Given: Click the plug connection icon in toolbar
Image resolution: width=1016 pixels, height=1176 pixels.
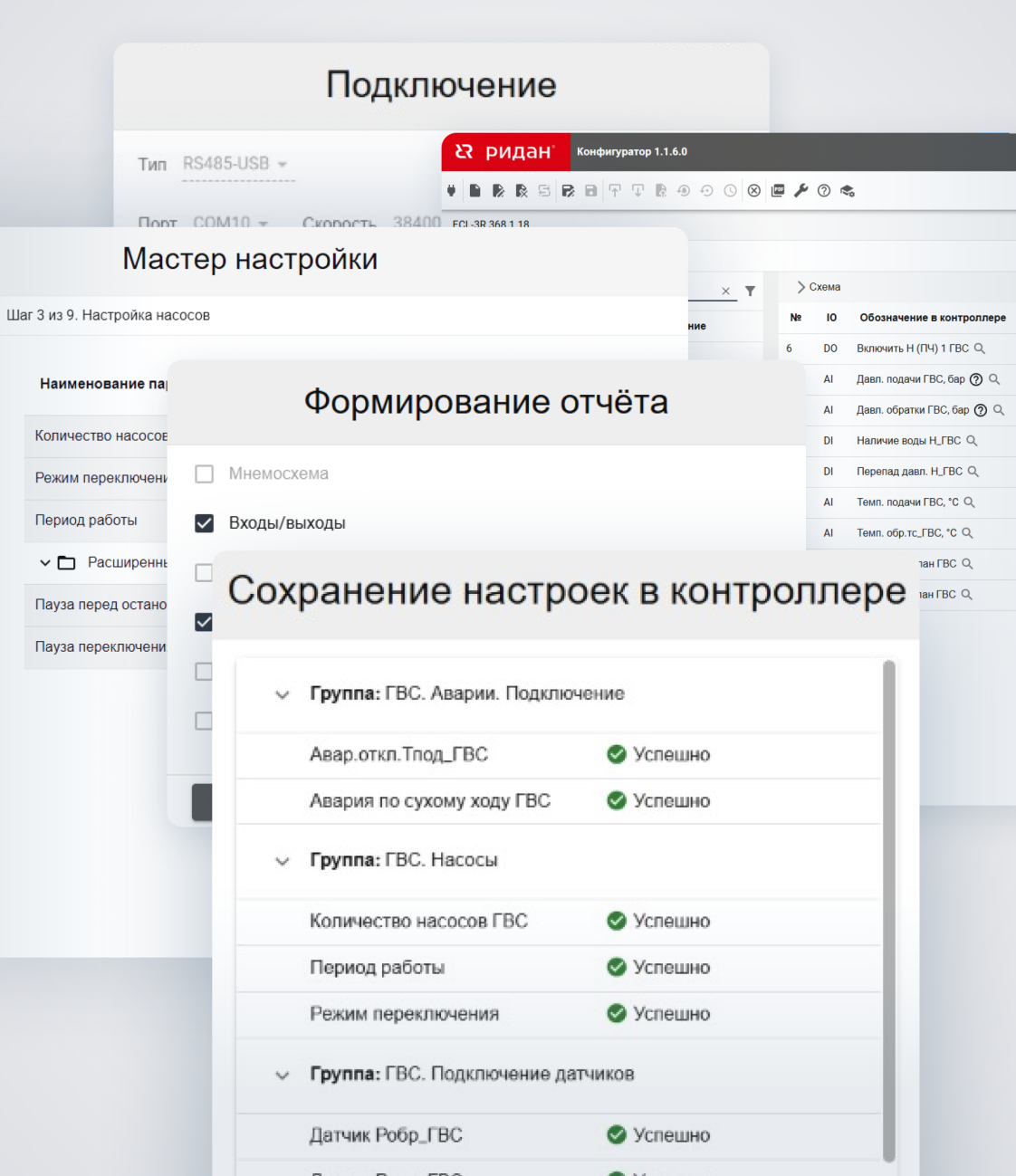Looking at the screenshot, I should tap(452, 191).
